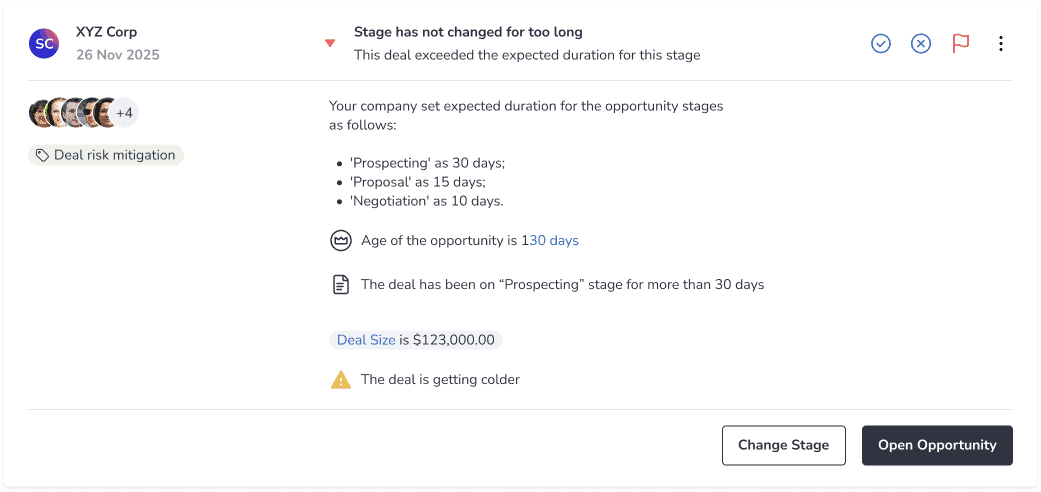
Task: Click the XYZ Corp company name
Action: point(106,32)
